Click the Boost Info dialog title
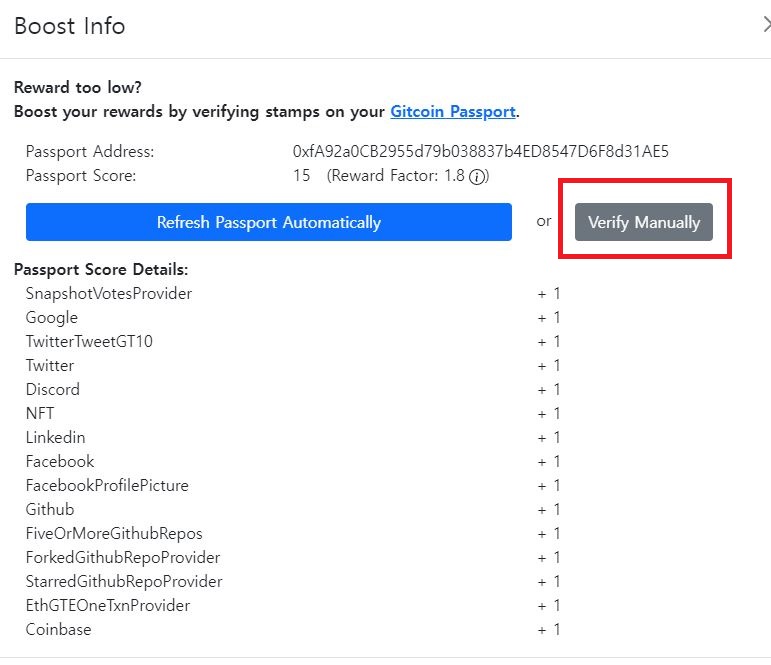The width and height of the screenshot is (771, 665). click(70, 26)
